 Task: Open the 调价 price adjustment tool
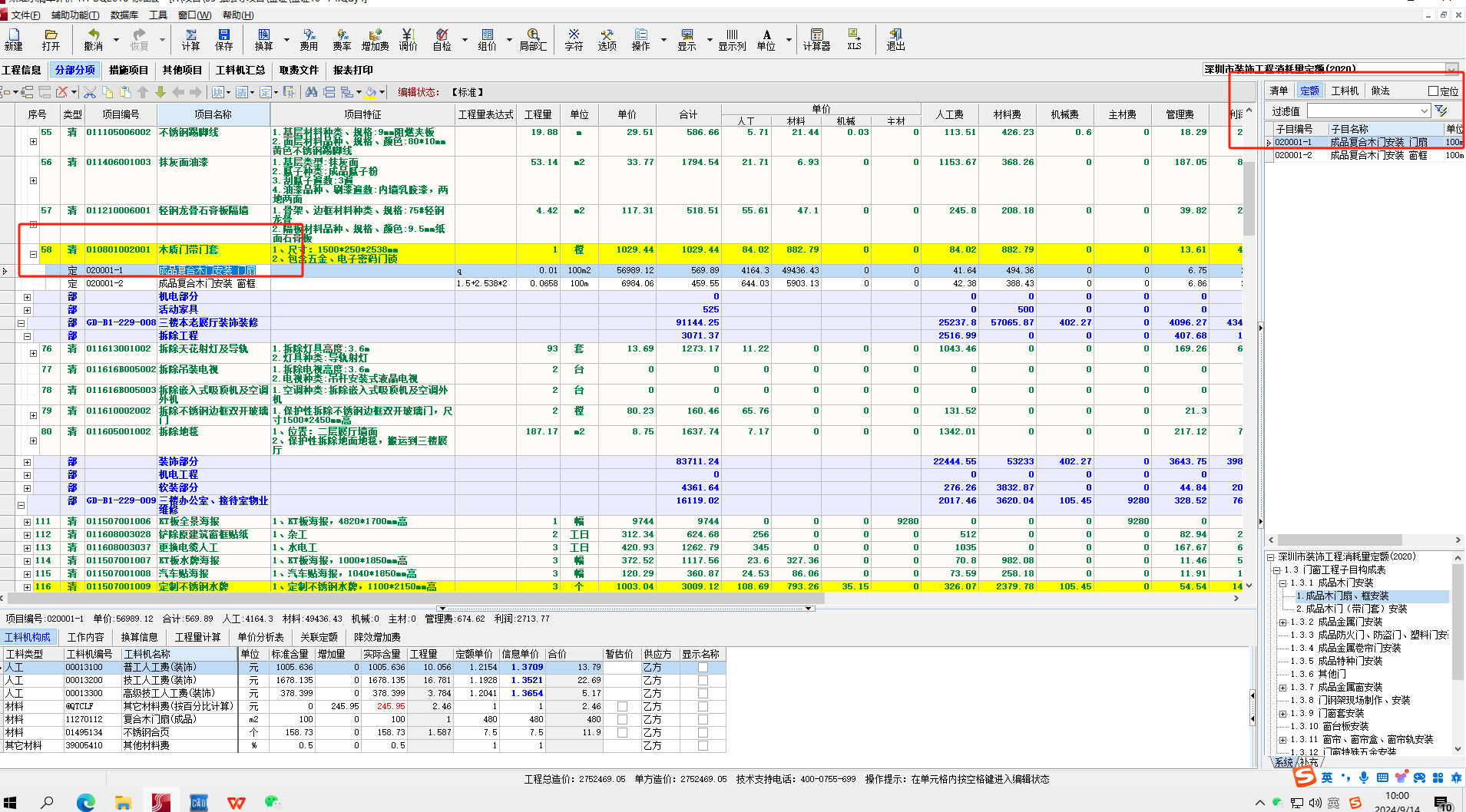tap(408, 39)
